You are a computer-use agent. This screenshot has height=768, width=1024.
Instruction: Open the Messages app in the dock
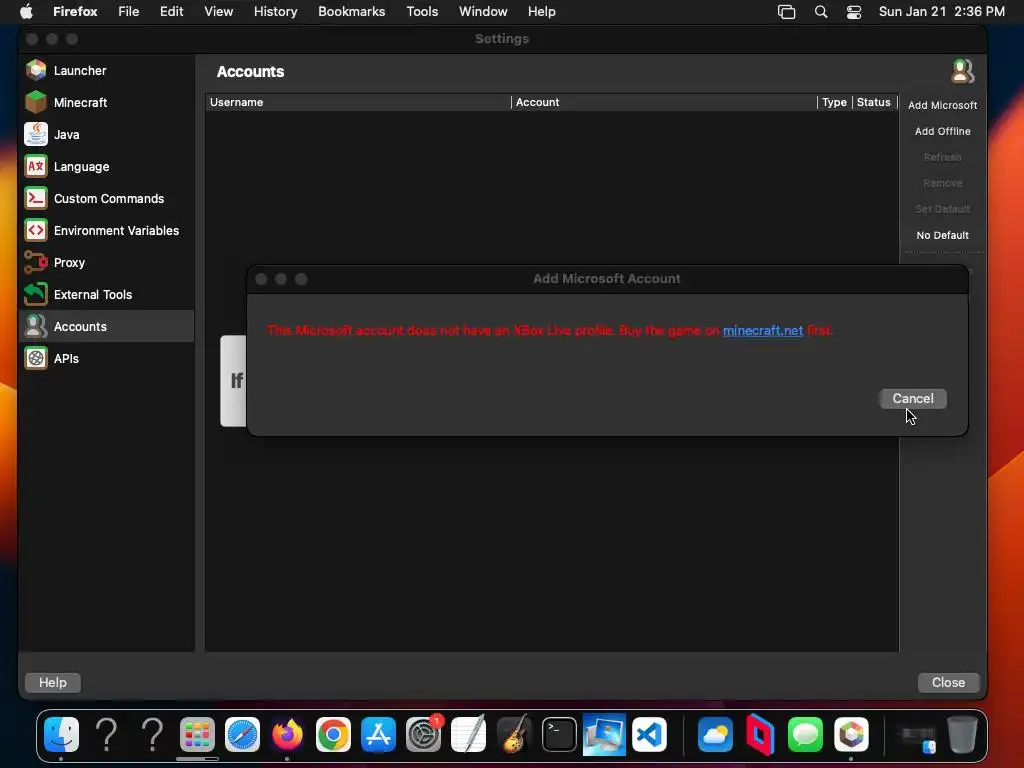point(805,735)
